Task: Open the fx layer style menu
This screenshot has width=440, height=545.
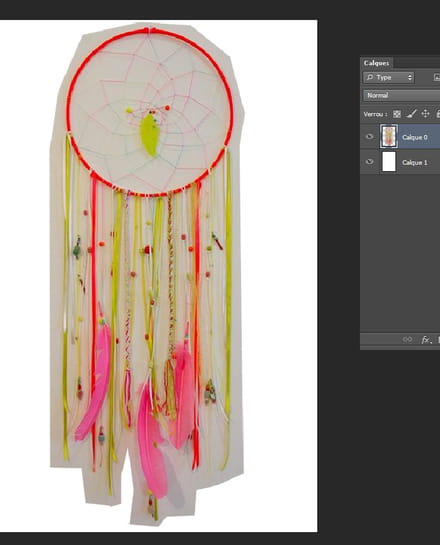Action: tap(426, 340)
